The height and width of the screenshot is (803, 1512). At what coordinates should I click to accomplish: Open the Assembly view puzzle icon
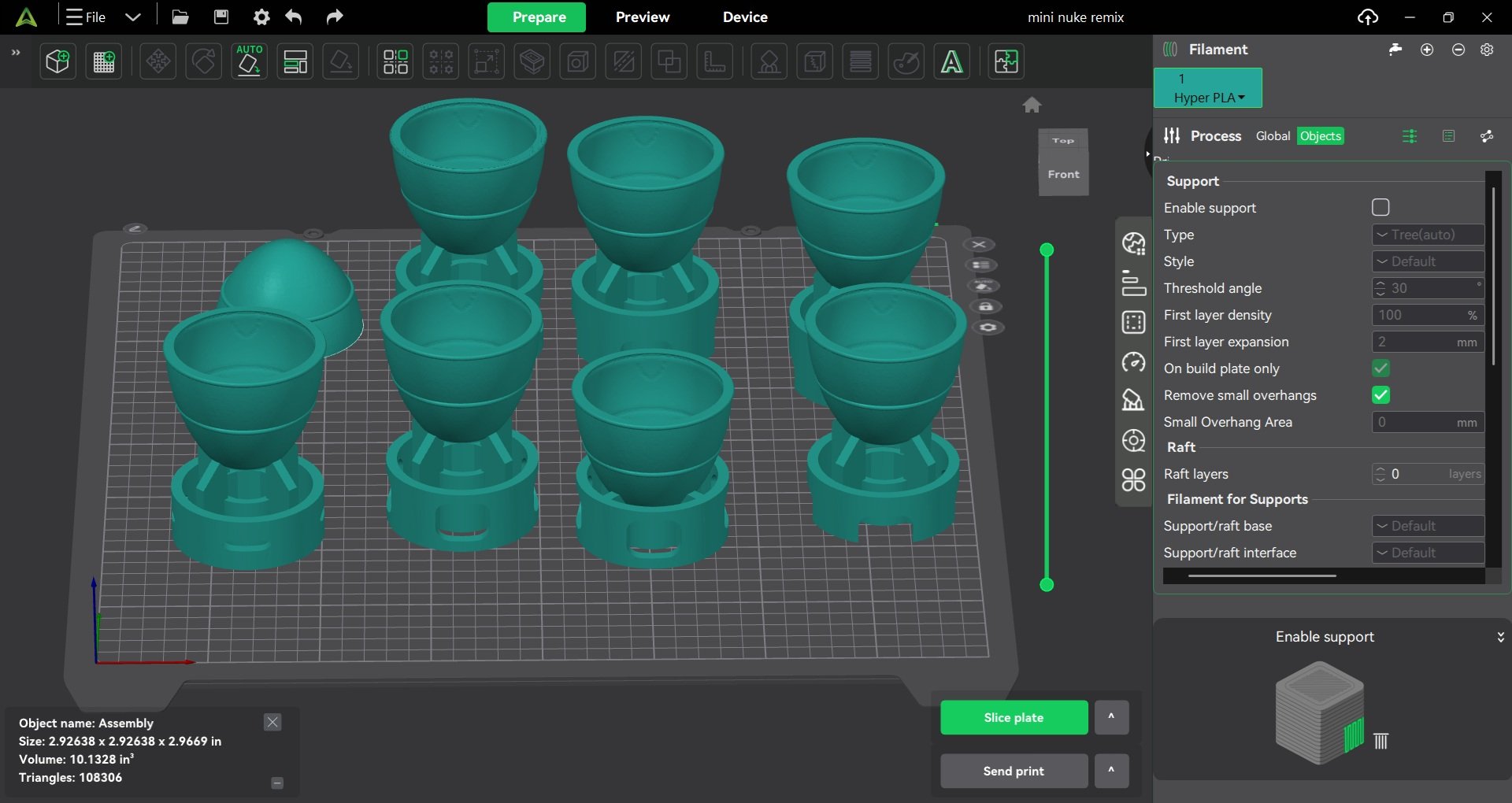point(1006,61)
